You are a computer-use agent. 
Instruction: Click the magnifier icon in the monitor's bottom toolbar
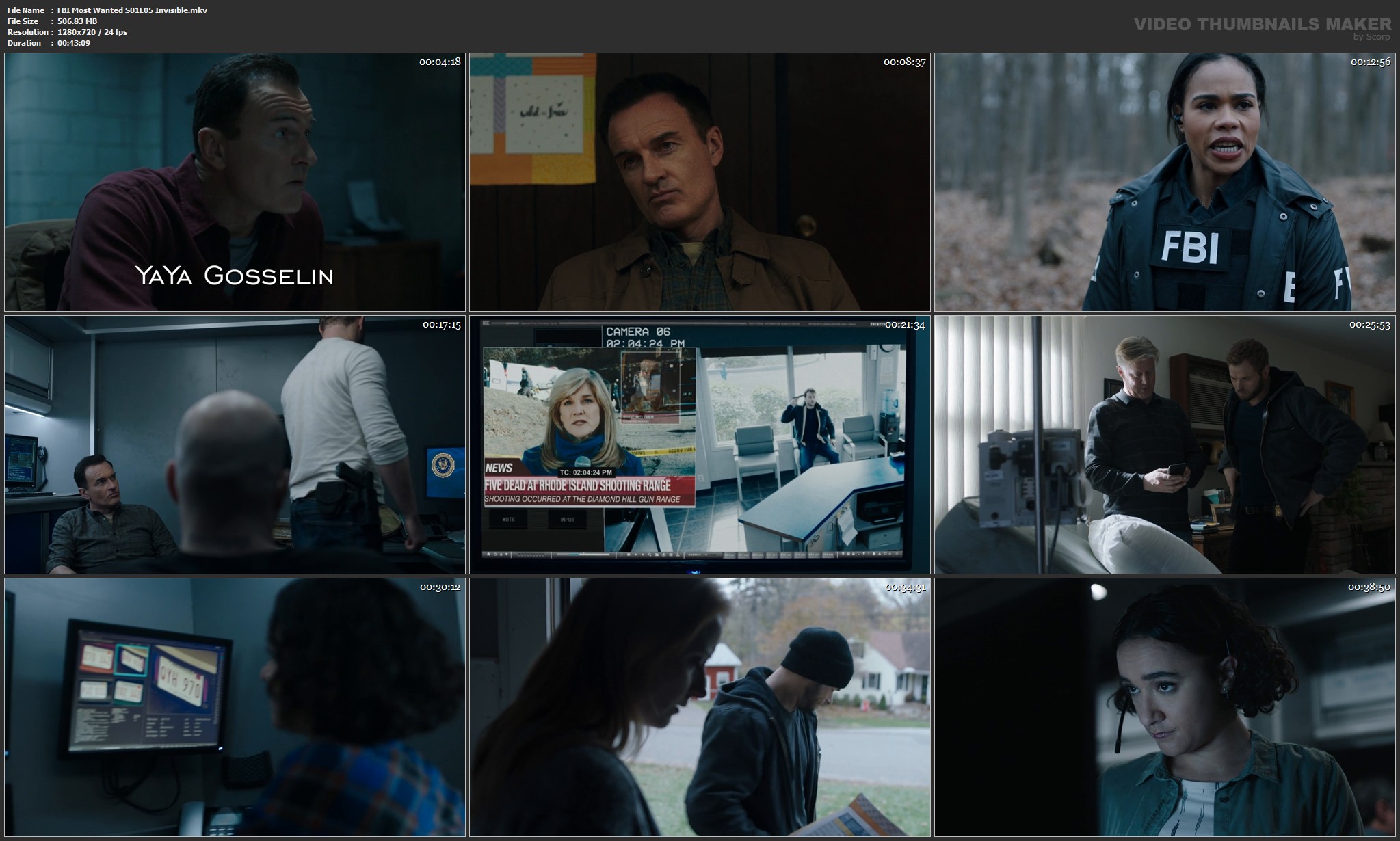(650, 555)
